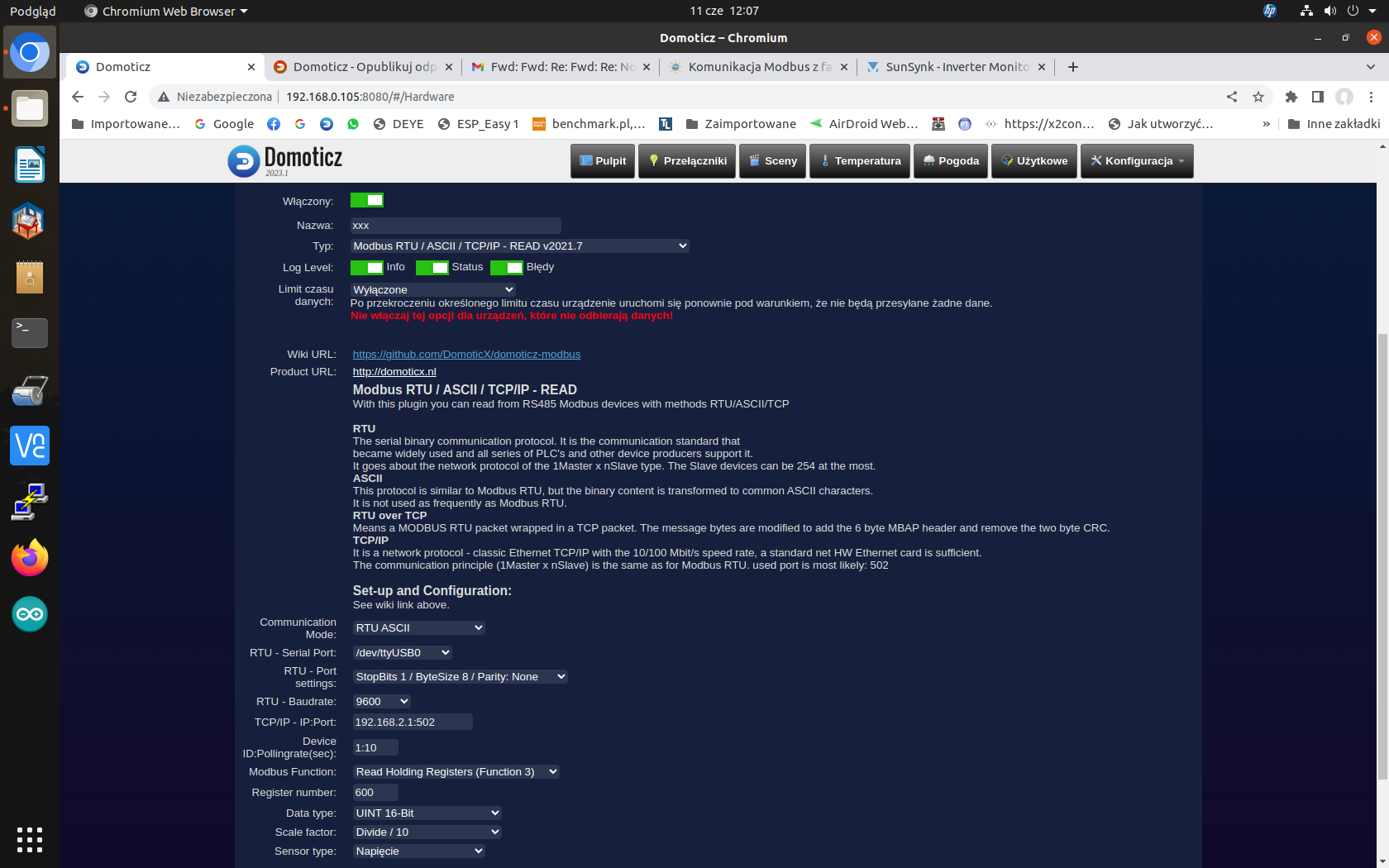Select the RTU Baudrate dropdown
Viewport: 1389px width, 868px height.
click(381, 701)
